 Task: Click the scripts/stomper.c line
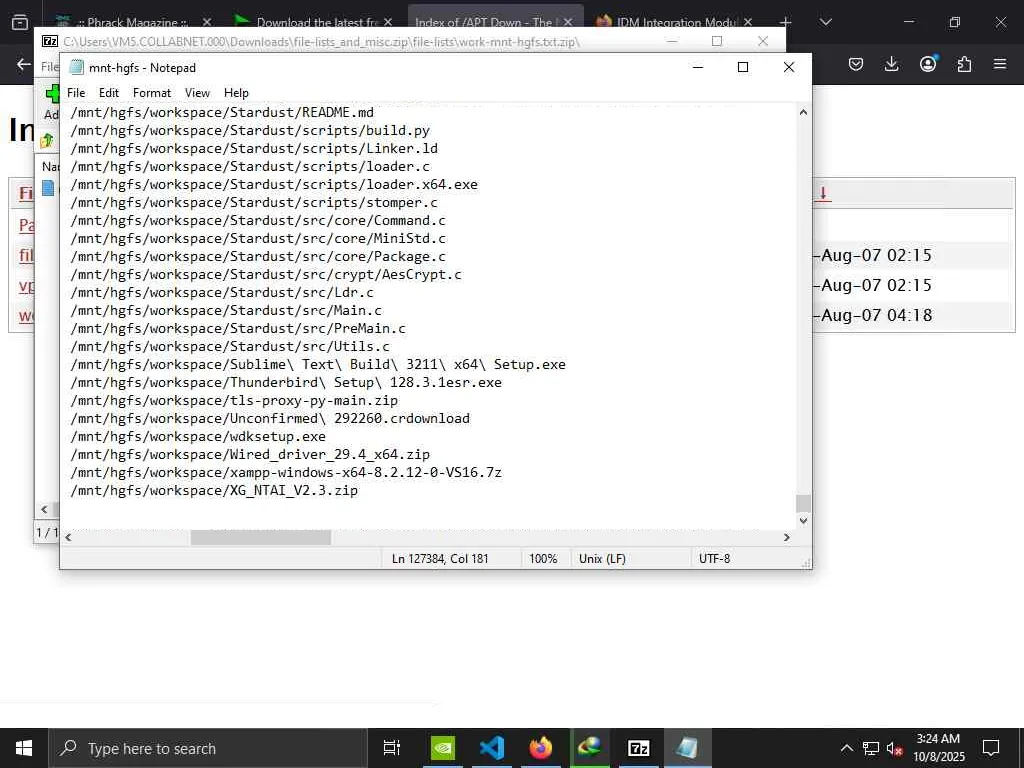254,202
